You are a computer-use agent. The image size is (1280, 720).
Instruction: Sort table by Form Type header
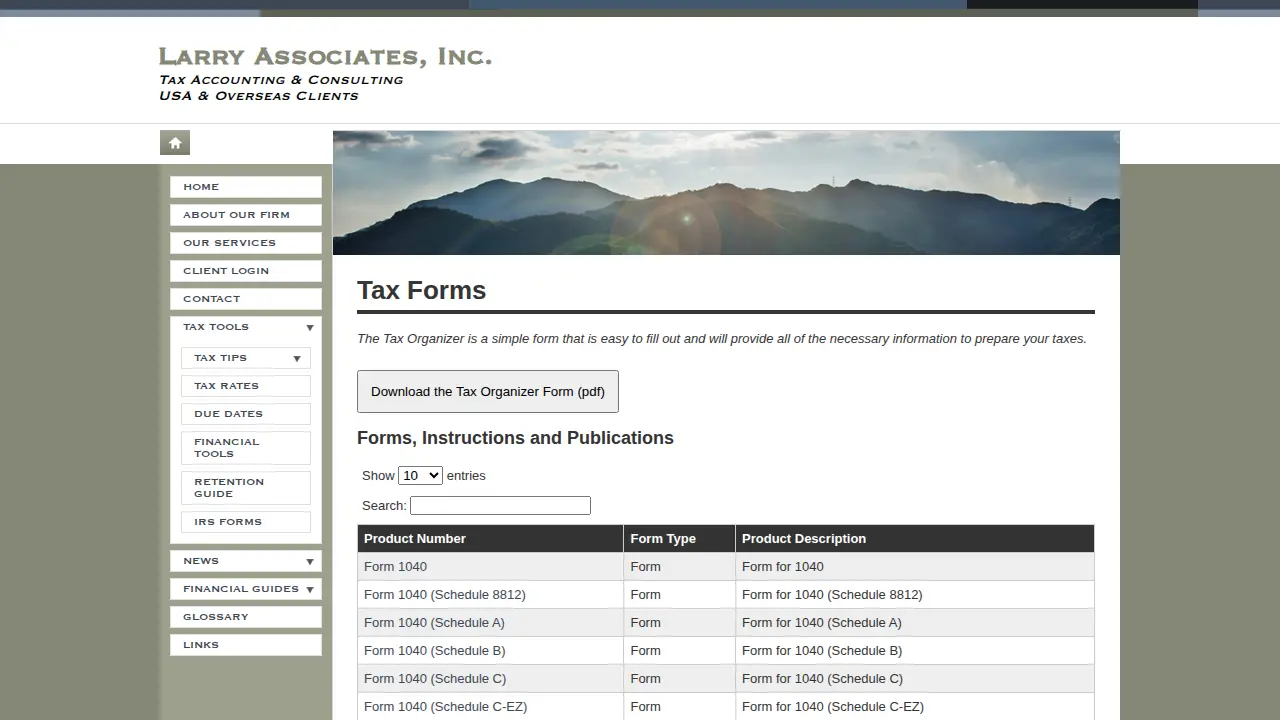point(679,538)
